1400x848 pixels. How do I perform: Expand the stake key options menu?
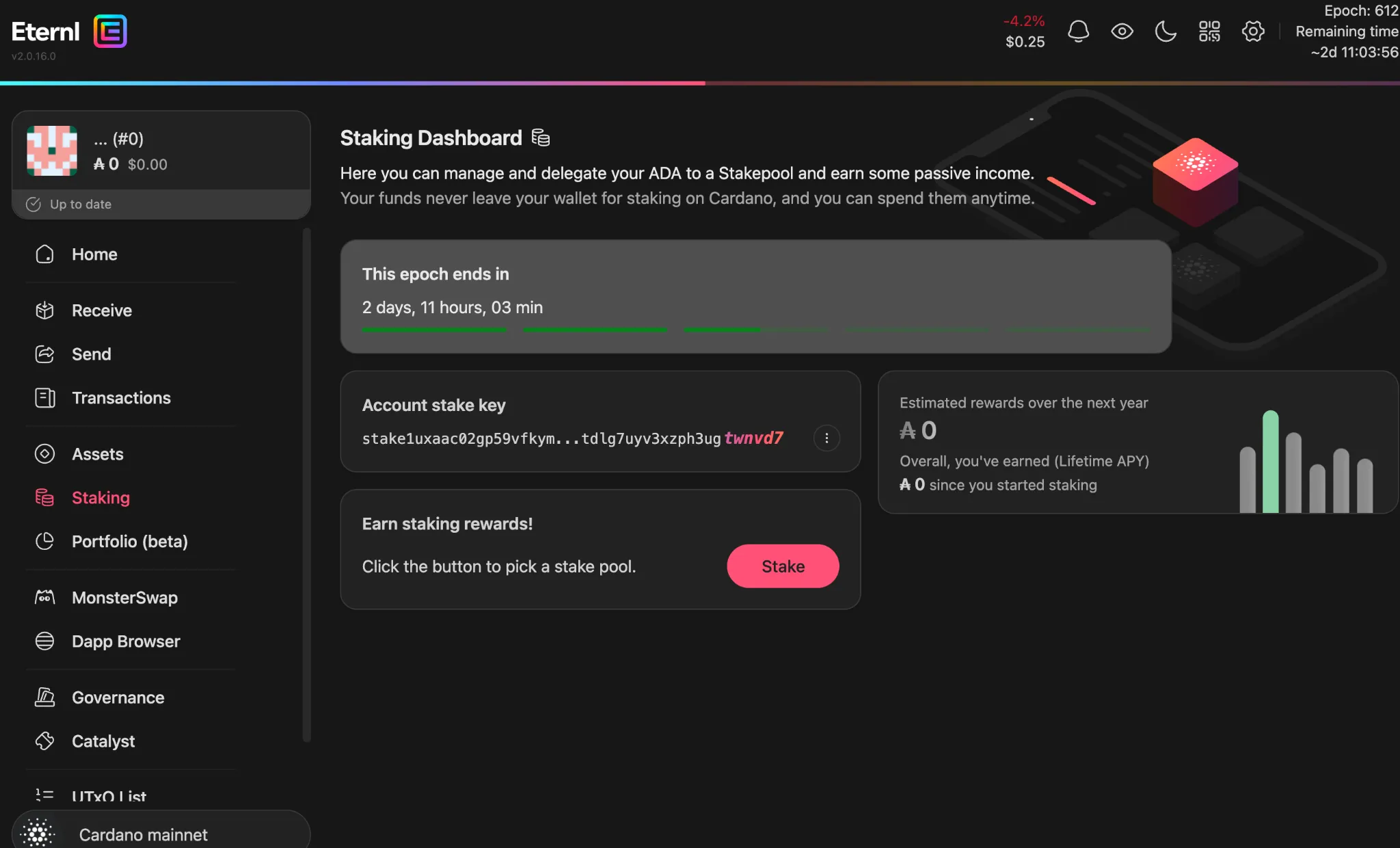[x=826, y=438]
